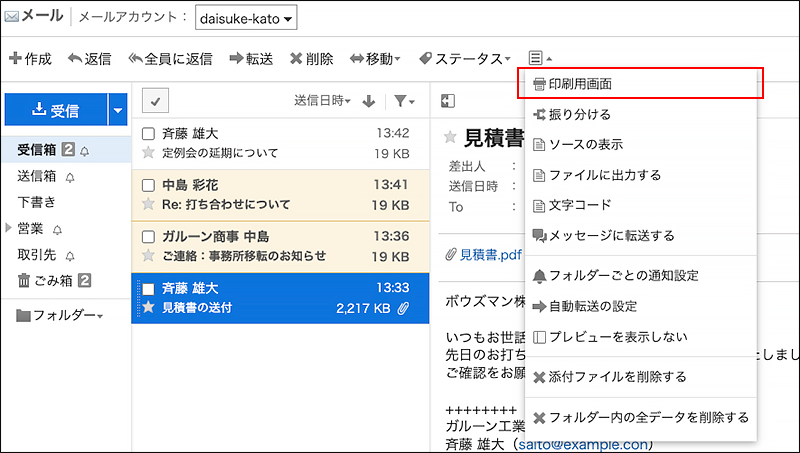Image resolution: width=800 pixels, height=453 pixels.
Task: Open the 送信箱 folder
Action: point(38,176)
